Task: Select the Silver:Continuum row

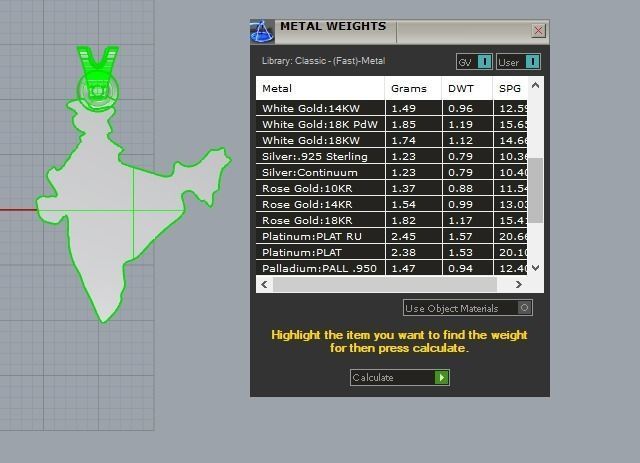Action: point(391,172)
